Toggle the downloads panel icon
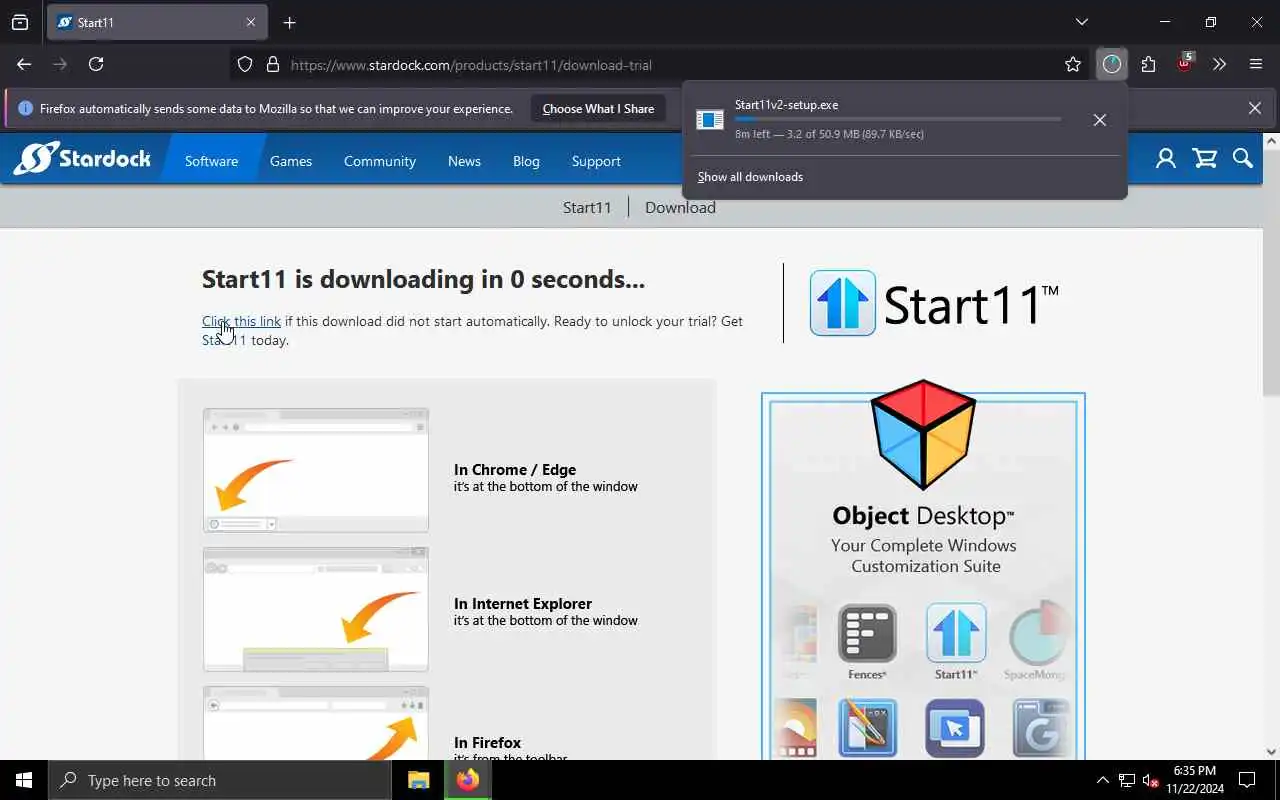1280x800 pixels. [1112, 64]
